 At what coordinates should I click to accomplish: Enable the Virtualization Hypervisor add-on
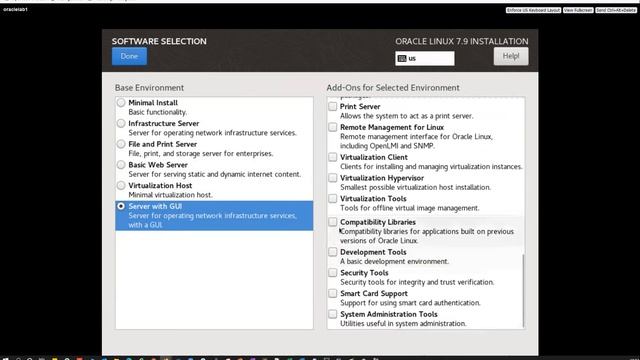point(333,178)
